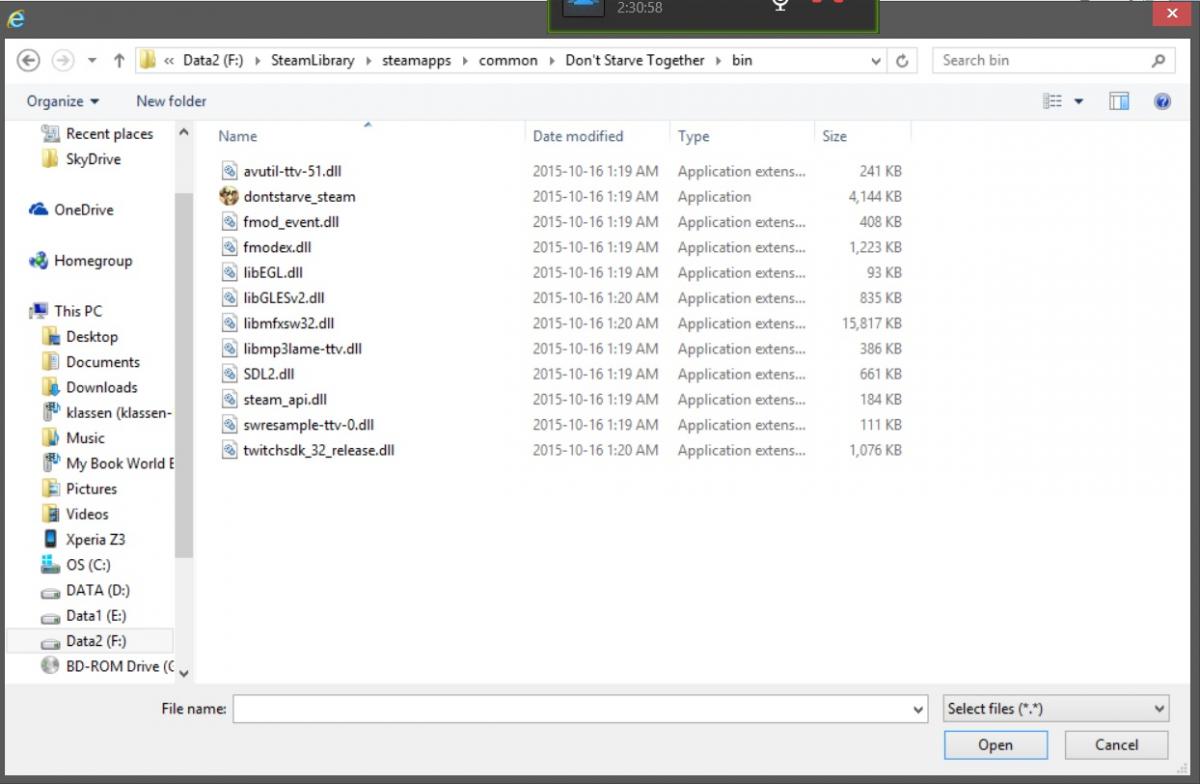The image size is (1200, 784).
Task: Select the Xperia Z3 device icon
Action: coord(50,539)
